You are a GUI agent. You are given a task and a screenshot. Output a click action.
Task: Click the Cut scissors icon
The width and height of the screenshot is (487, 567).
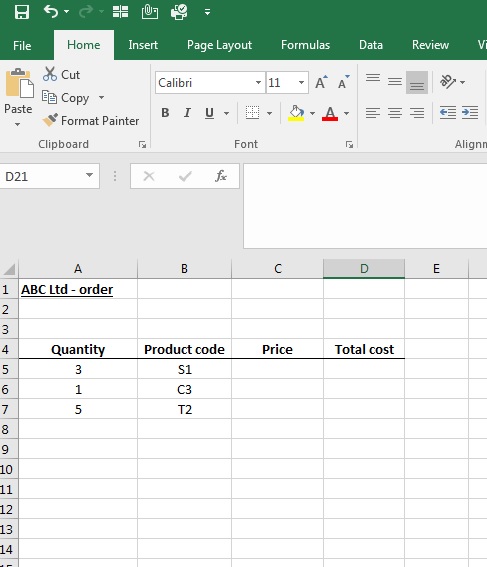pyautogui.click(x=50, y=74)
